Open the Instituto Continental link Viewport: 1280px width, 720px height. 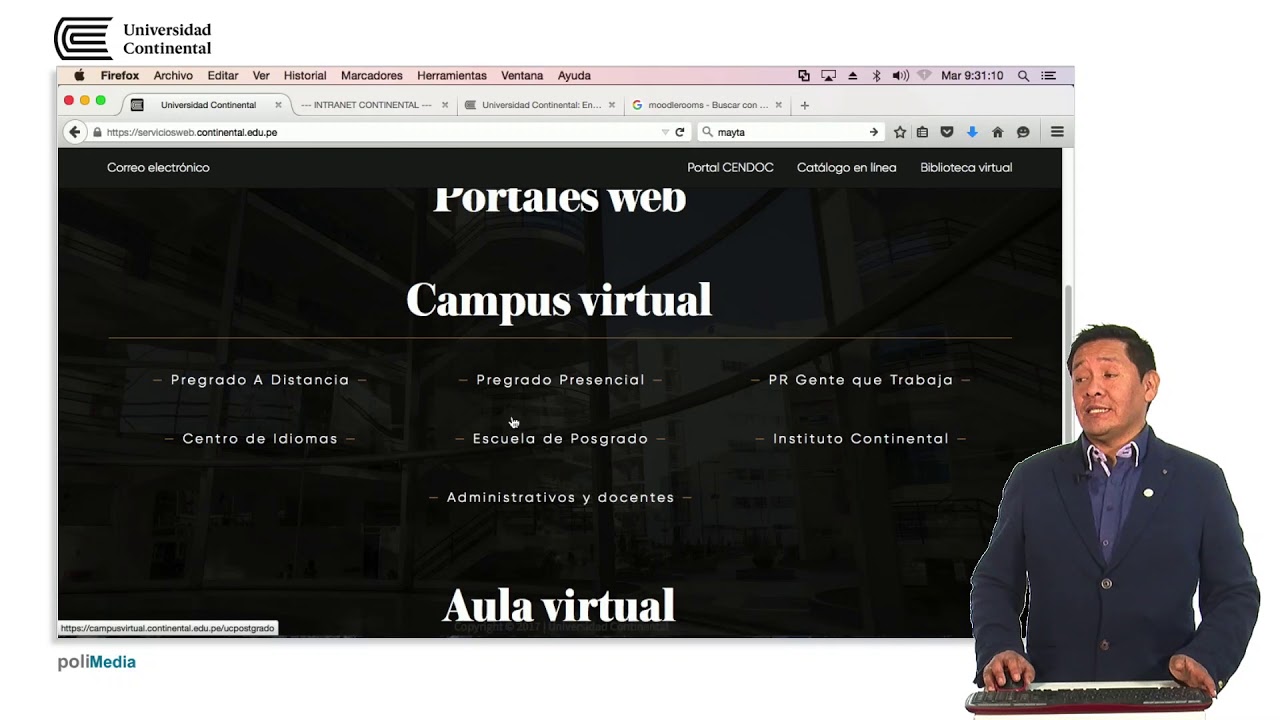[861, 439]
